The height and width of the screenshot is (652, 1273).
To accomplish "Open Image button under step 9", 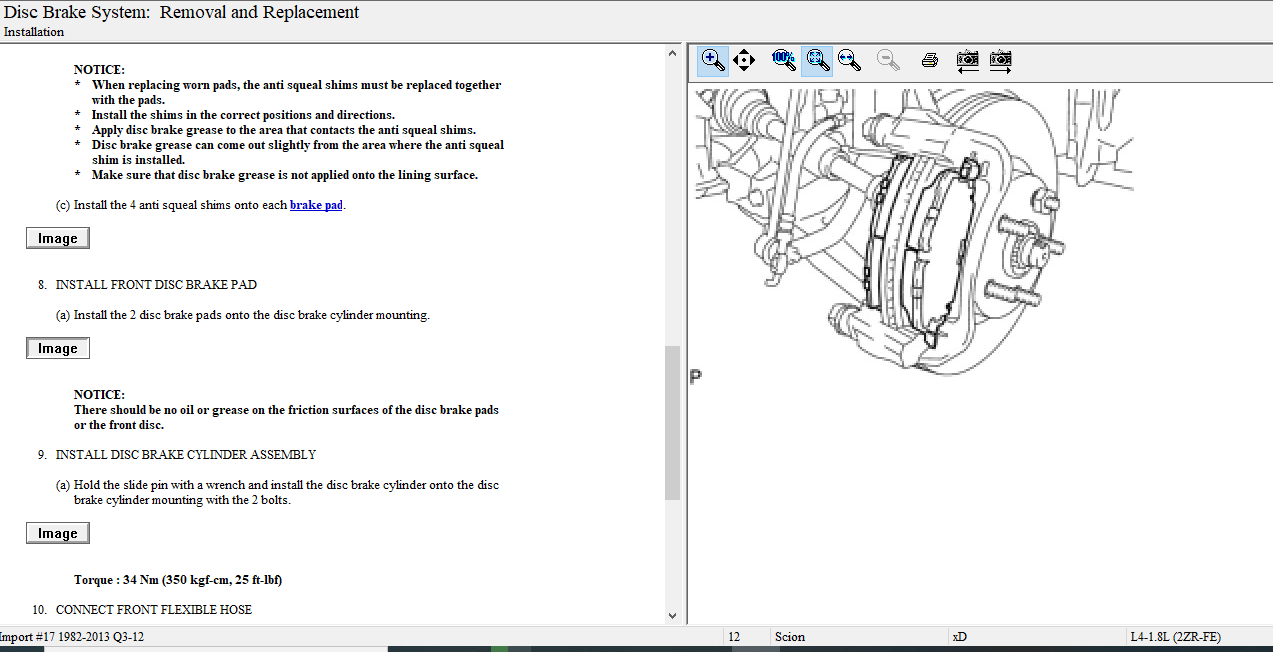I will (57, 533).
